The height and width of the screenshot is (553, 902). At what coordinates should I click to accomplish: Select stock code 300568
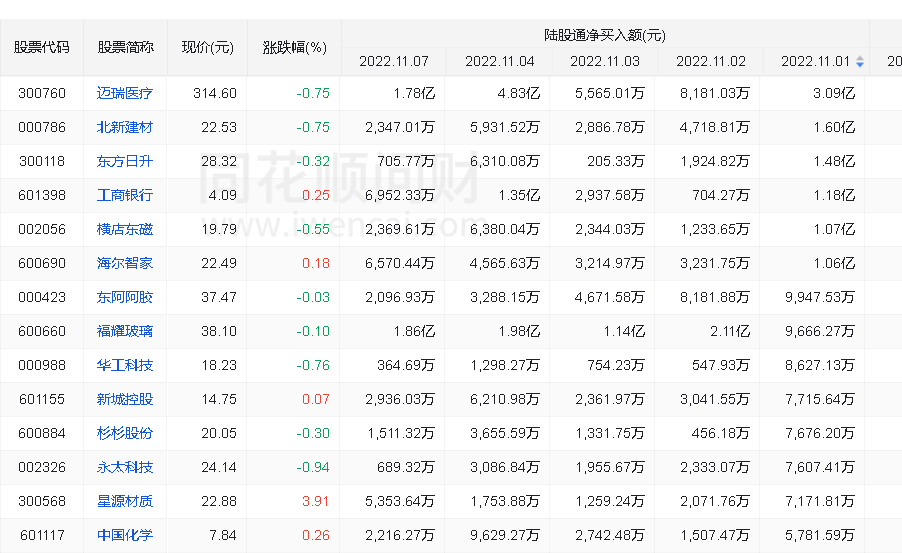pyautogui.click(x=42, y=501)
